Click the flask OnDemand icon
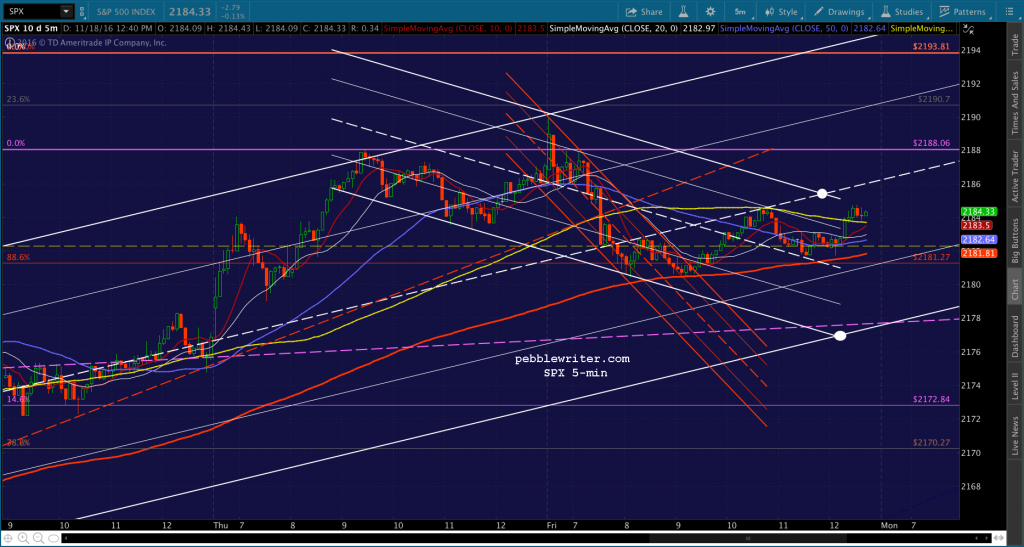Viewport: 1024px width, 547px height. (684, 12)
